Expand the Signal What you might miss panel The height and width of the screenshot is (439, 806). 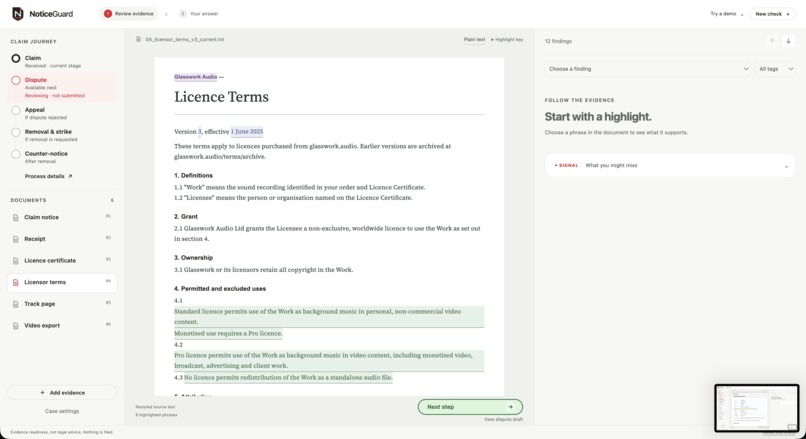pos(670,166)
